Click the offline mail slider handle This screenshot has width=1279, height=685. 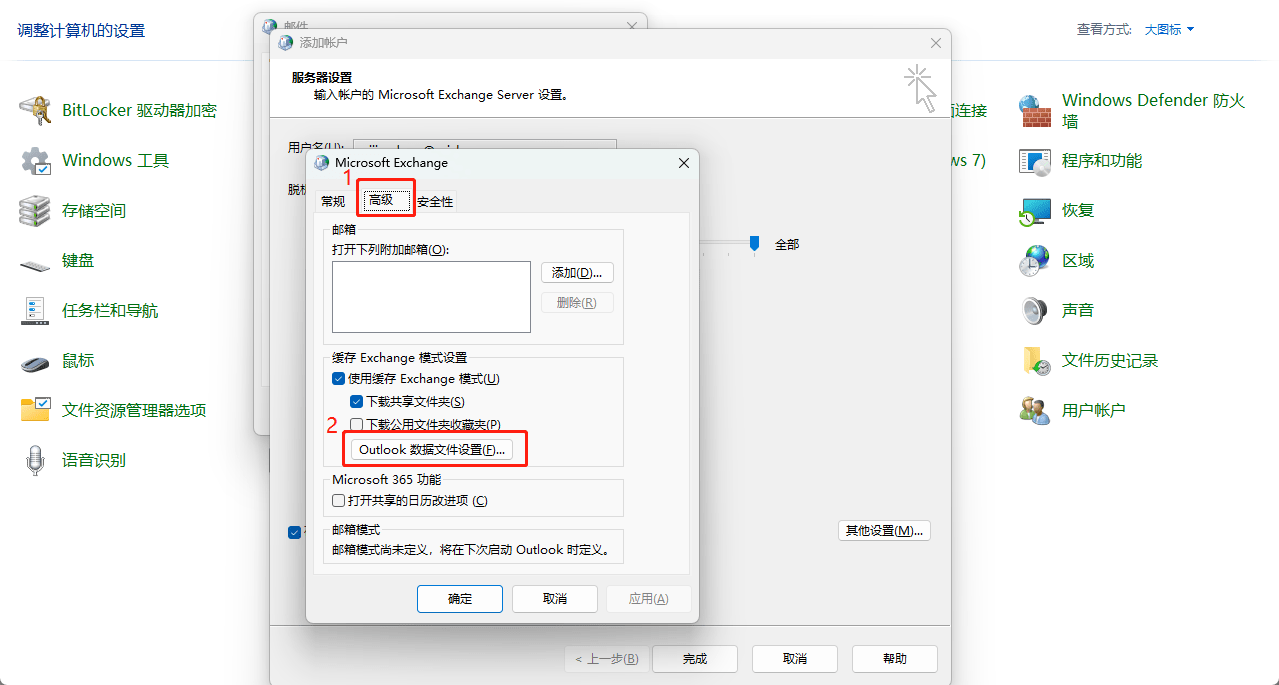point(755,243)
